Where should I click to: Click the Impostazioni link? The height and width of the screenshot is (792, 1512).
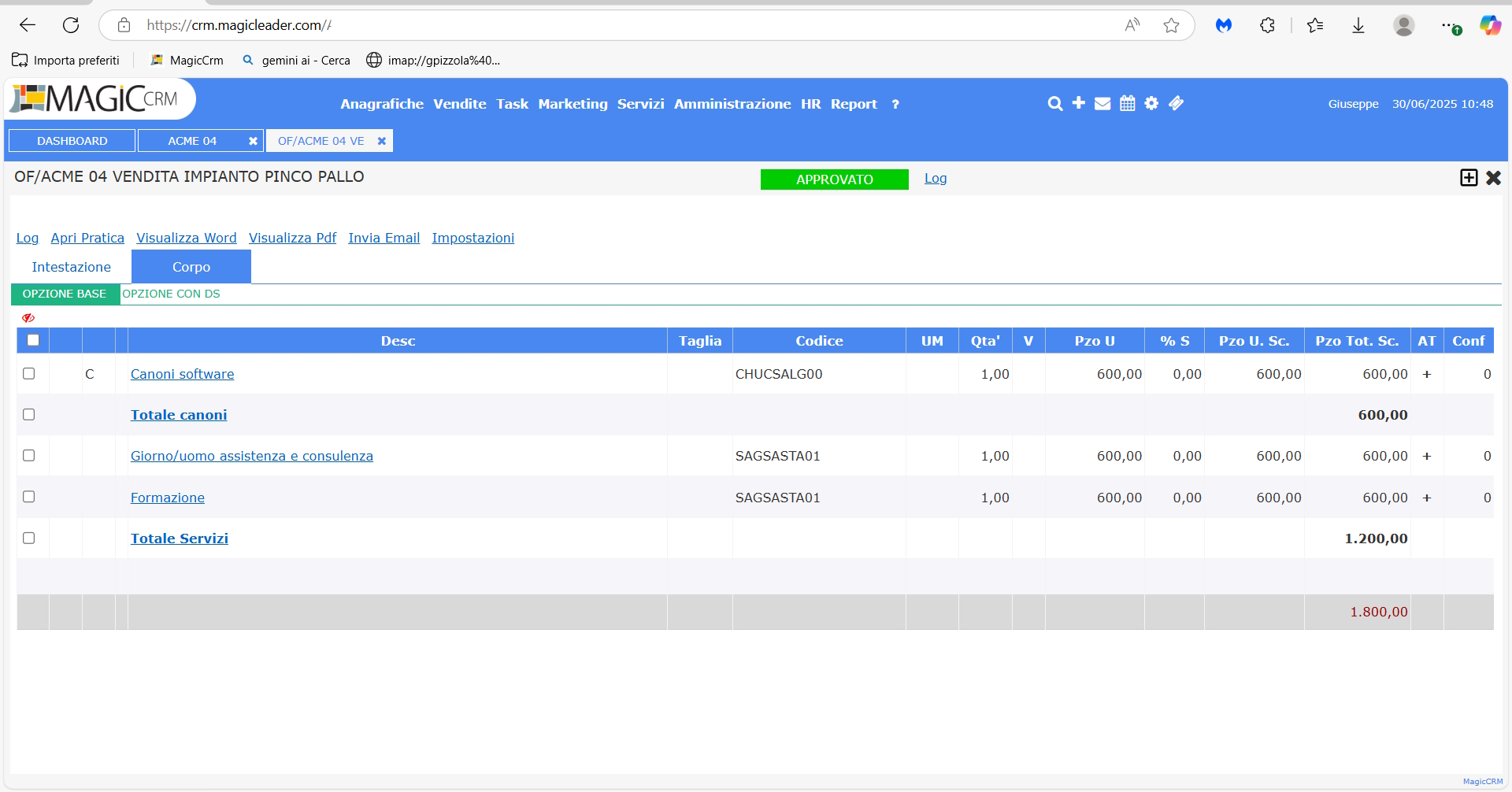473,238
